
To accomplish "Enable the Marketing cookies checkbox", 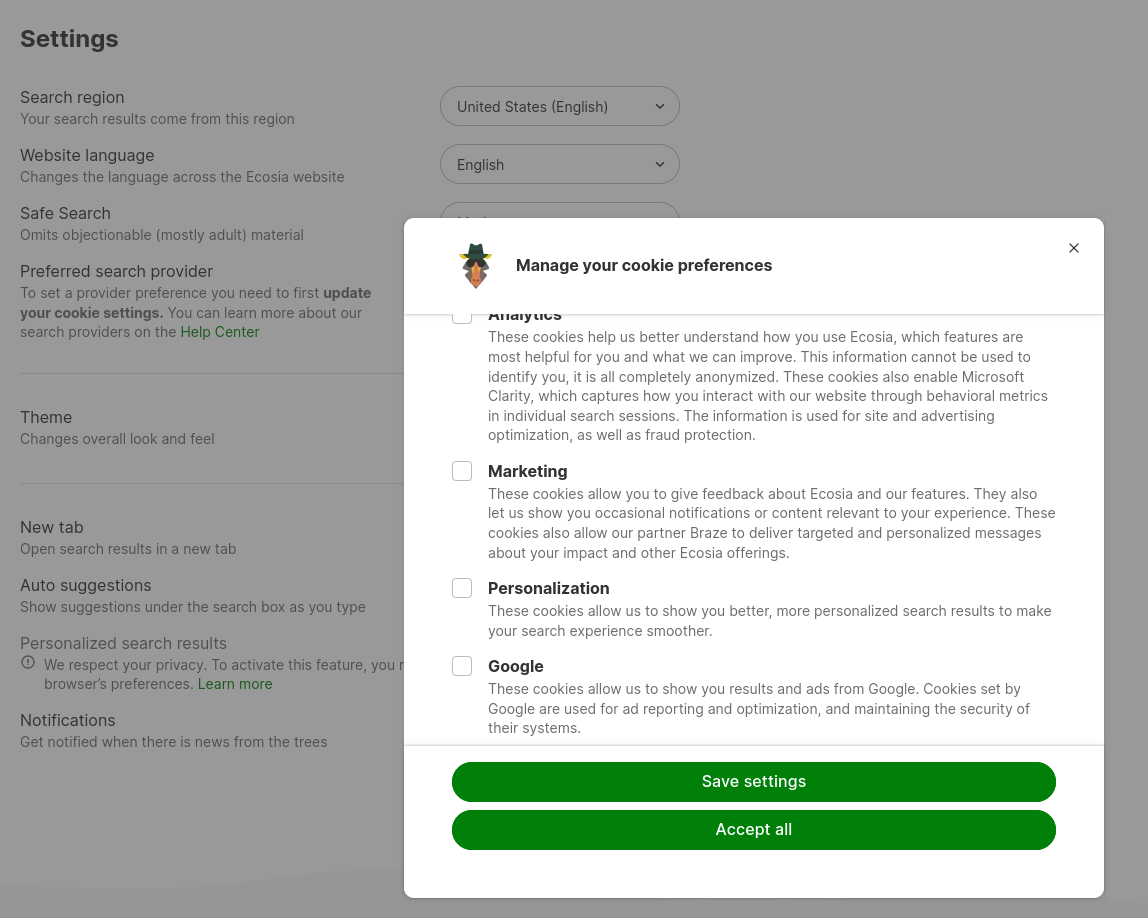I will 462,471.
